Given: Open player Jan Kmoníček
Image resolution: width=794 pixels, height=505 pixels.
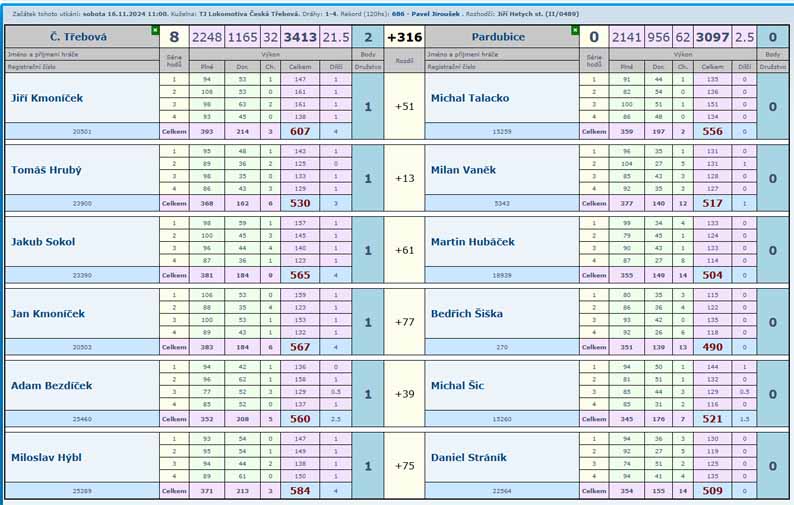Looking at the screenshot, I should [x=48, y=314].
